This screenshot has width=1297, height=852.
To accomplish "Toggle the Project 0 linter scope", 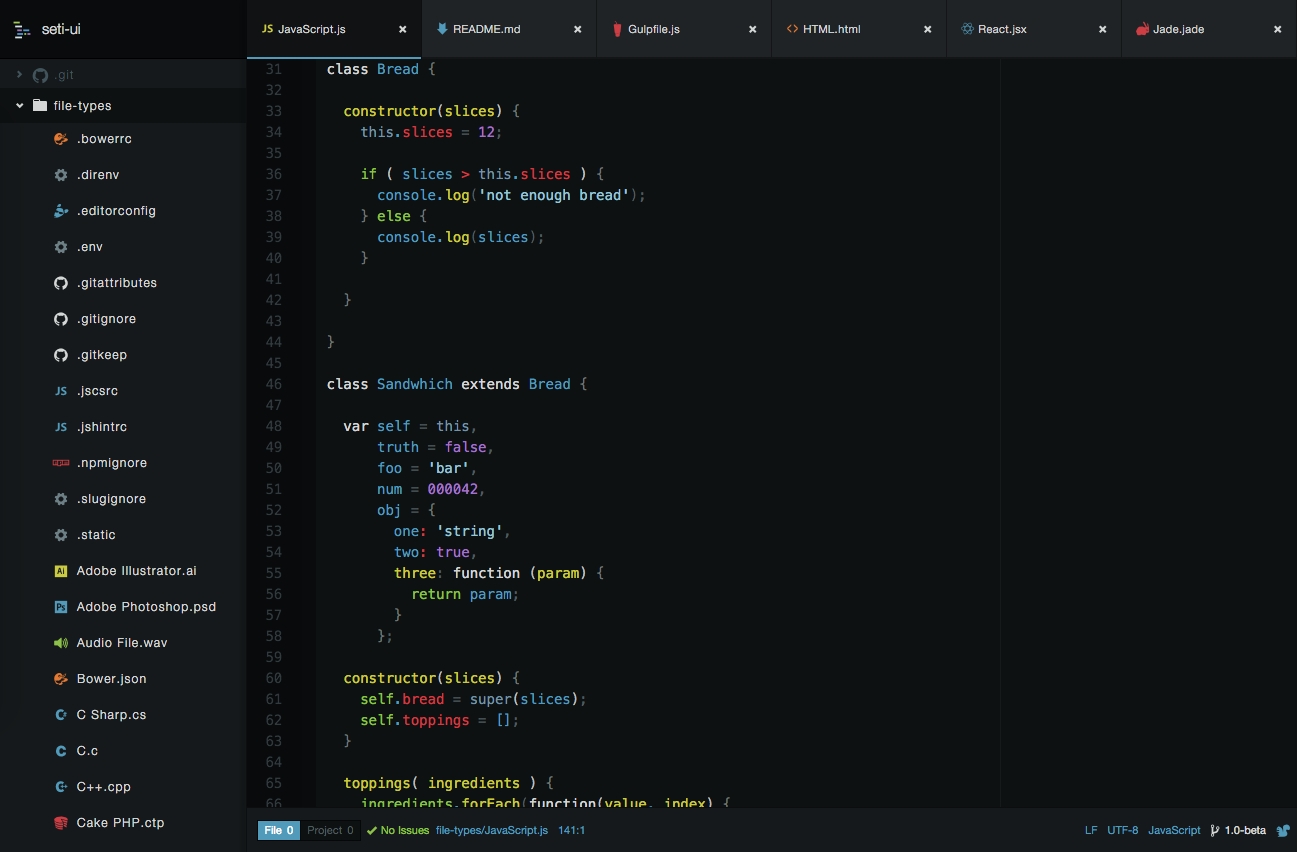I will [x=330, y=830].
